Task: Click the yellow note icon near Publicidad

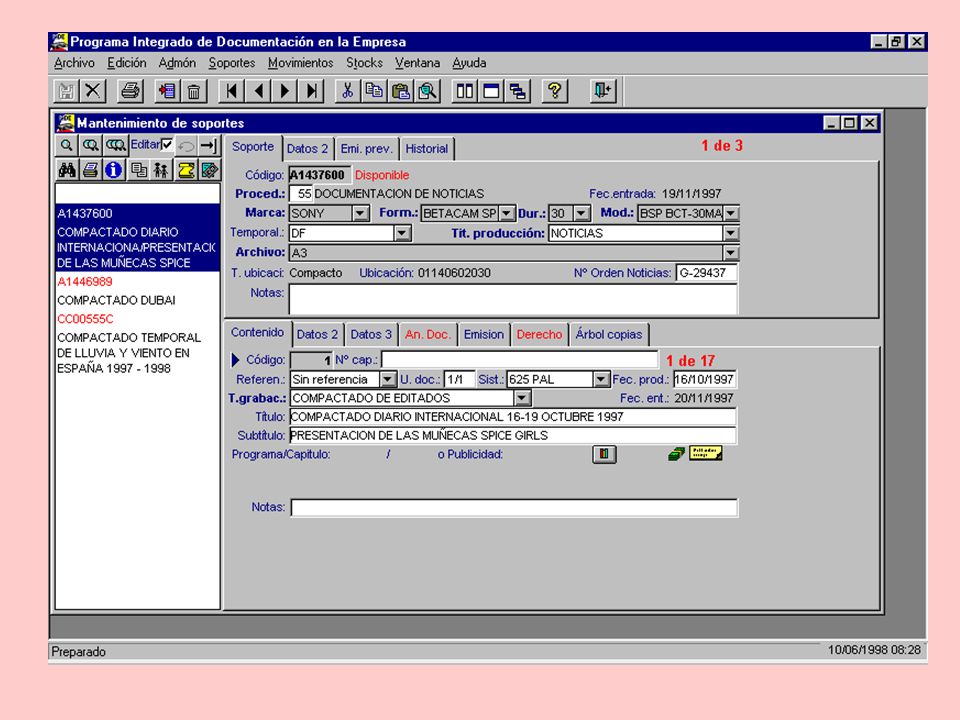Action: coord(706,454)
